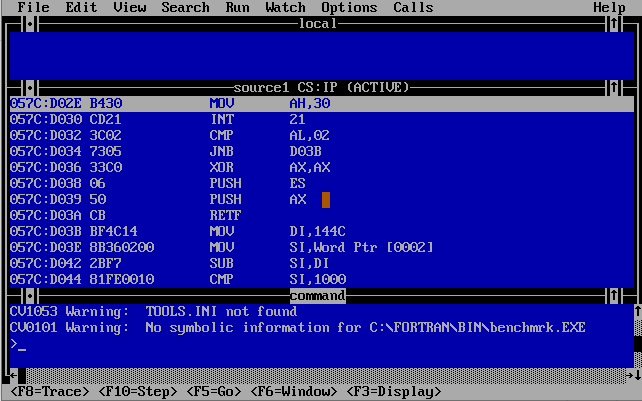Click the orange cursor block beside PUSH AX
Image resolution: width=642 pixels, height=401 pixels.
pyautogui.click(x=325, y=199)
